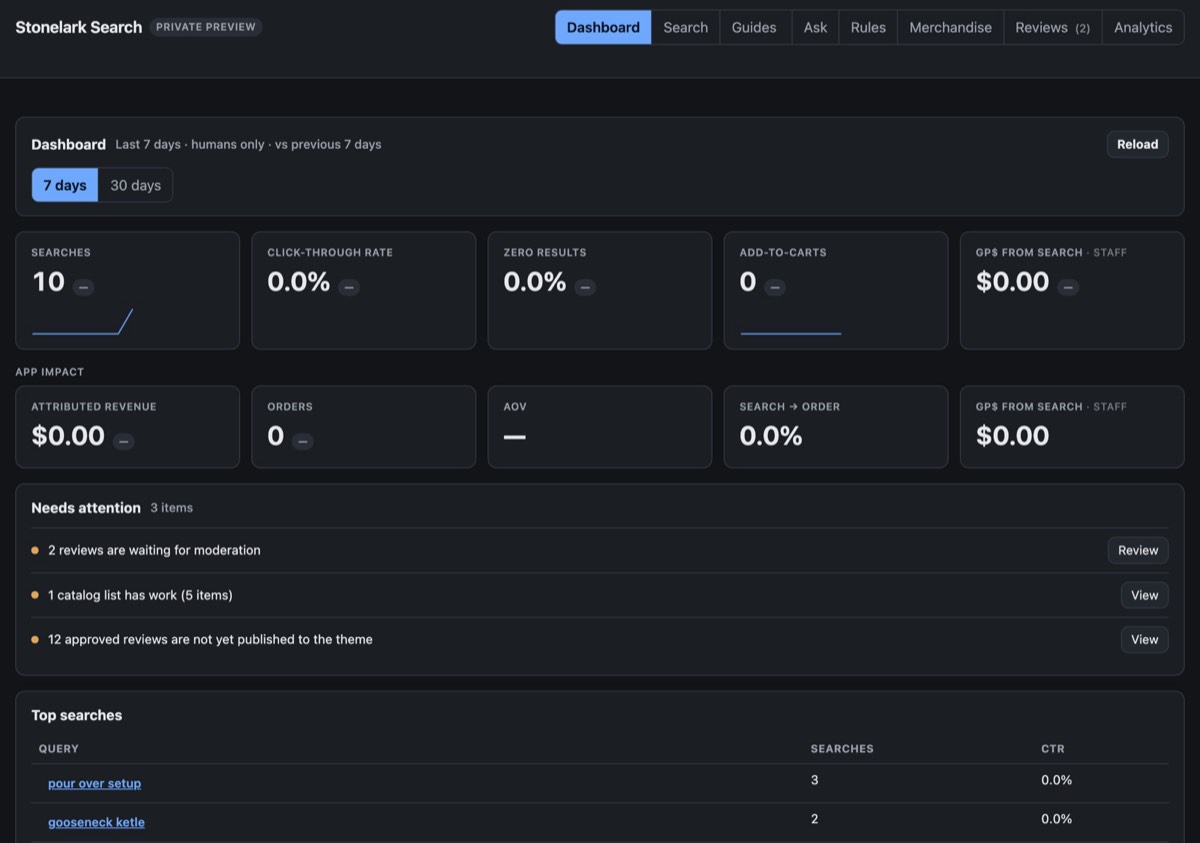
Task: Open the 'pour over setup' query link
Action: [94, 783]
